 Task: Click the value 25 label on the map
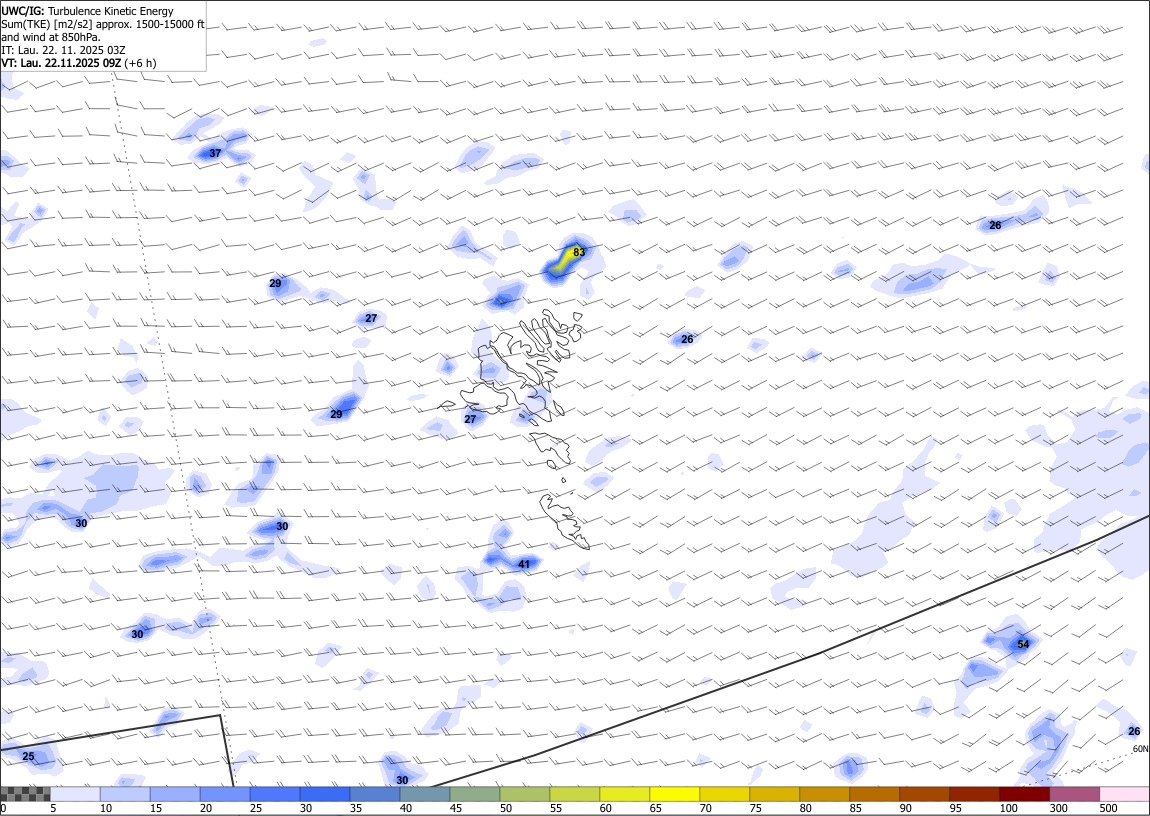click(x=28, y=757)
